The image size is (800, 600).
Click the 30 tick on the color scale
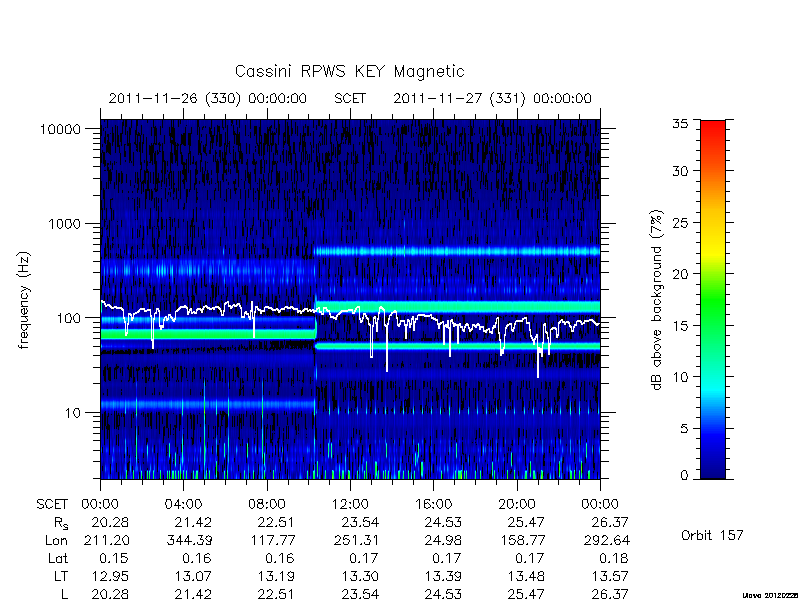(x=680, y=171)
